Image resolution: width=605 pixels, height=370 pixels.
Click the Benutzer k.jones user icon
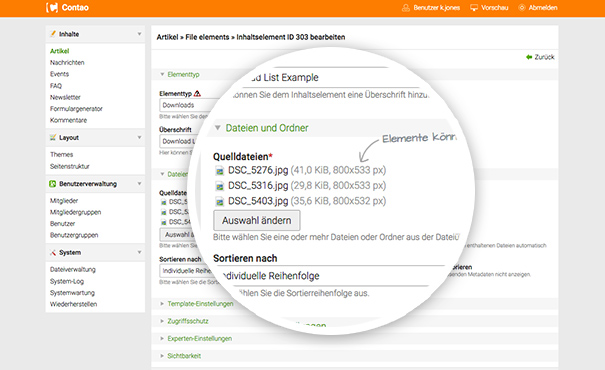pyautogui.click(x=406, y=8)
